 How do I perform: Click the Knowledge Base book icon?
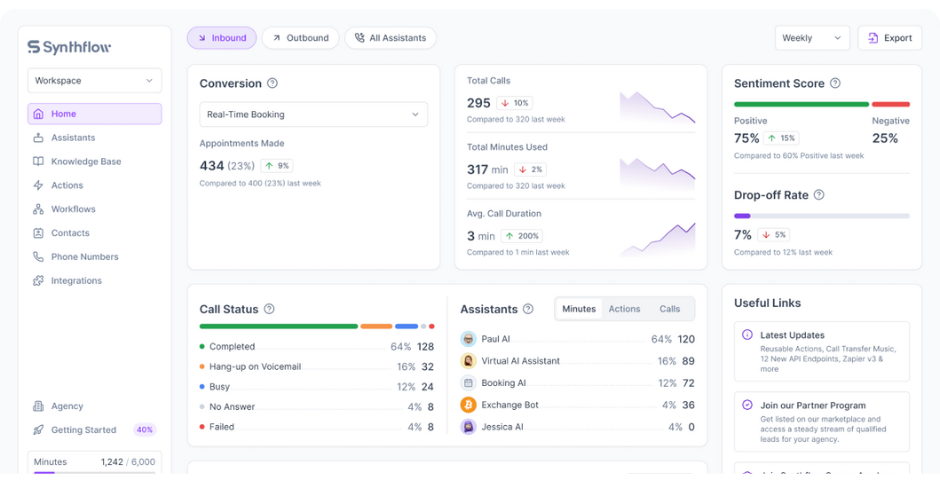tap(38, 161)
